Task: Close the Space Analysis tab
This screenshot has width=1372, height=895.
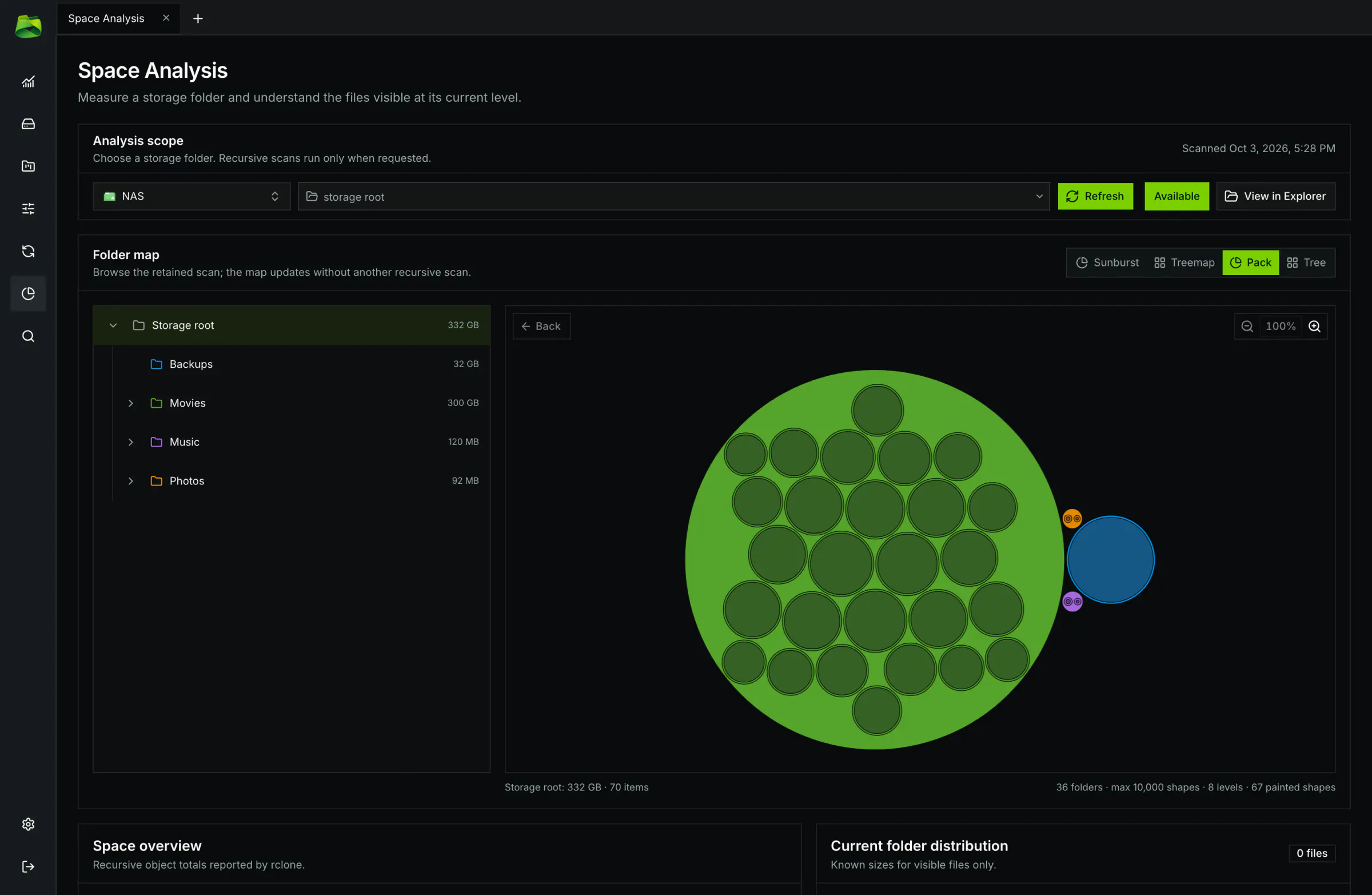Action: click(166, 18)
